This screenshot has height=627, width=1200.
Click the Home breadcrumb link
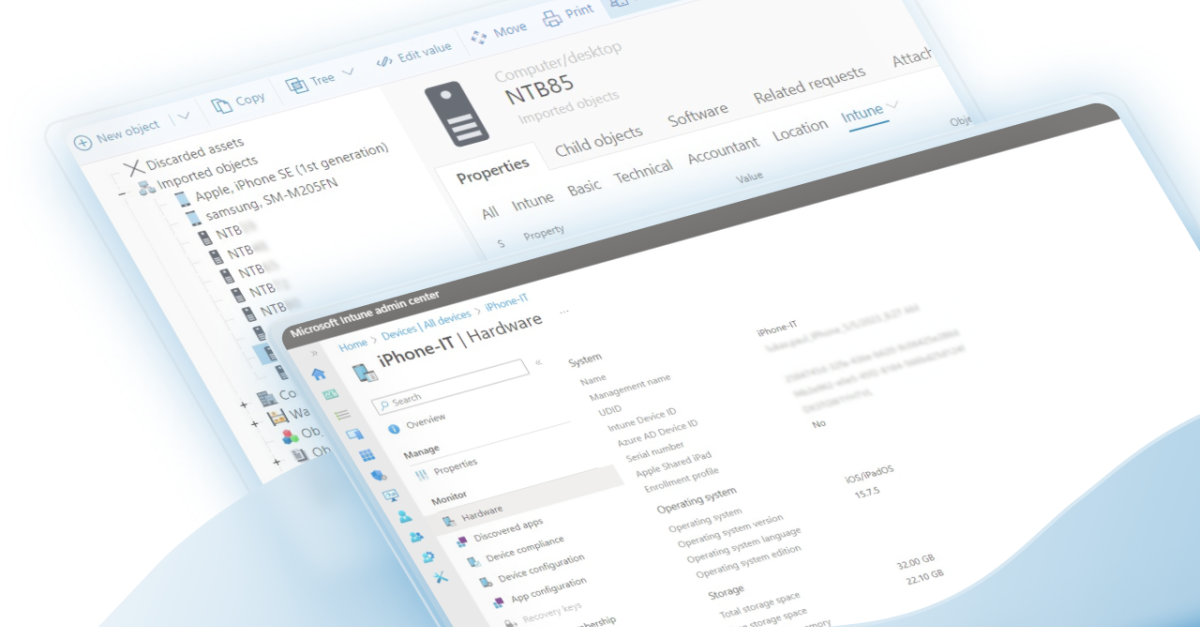pos(352,343)
